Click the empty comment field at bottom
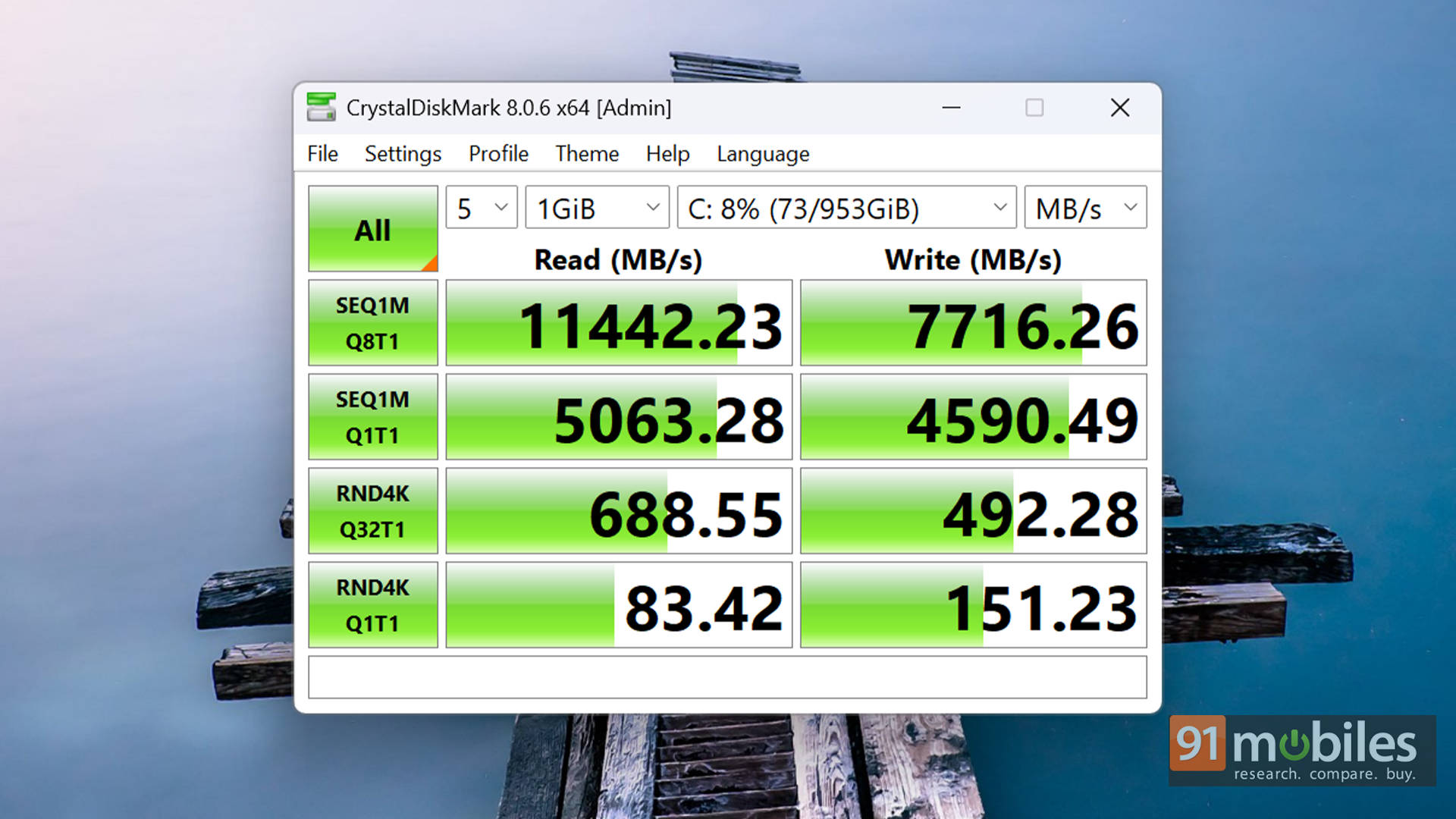The height and width of the screenshot is (819, 1456). pyautogui.click(x=727, y=677)
